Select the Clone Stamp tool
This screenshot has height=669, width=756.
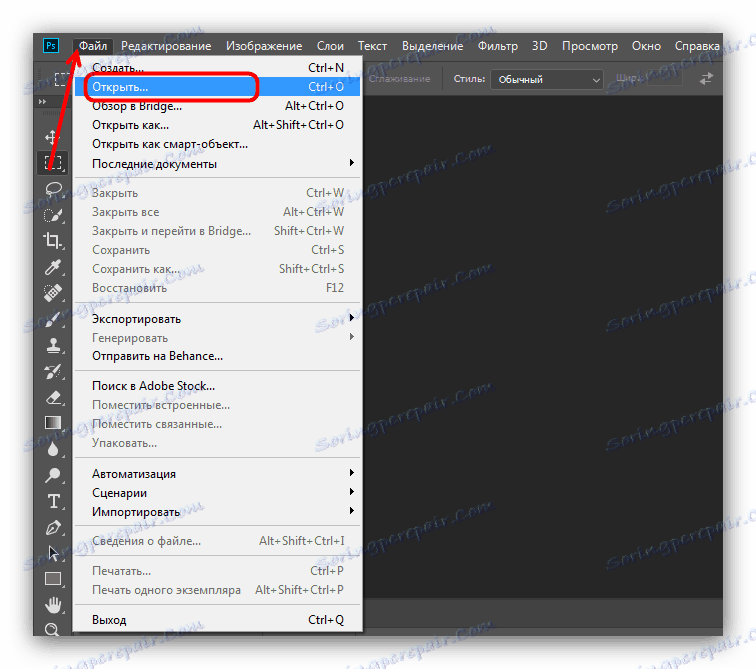coord(53,345)
